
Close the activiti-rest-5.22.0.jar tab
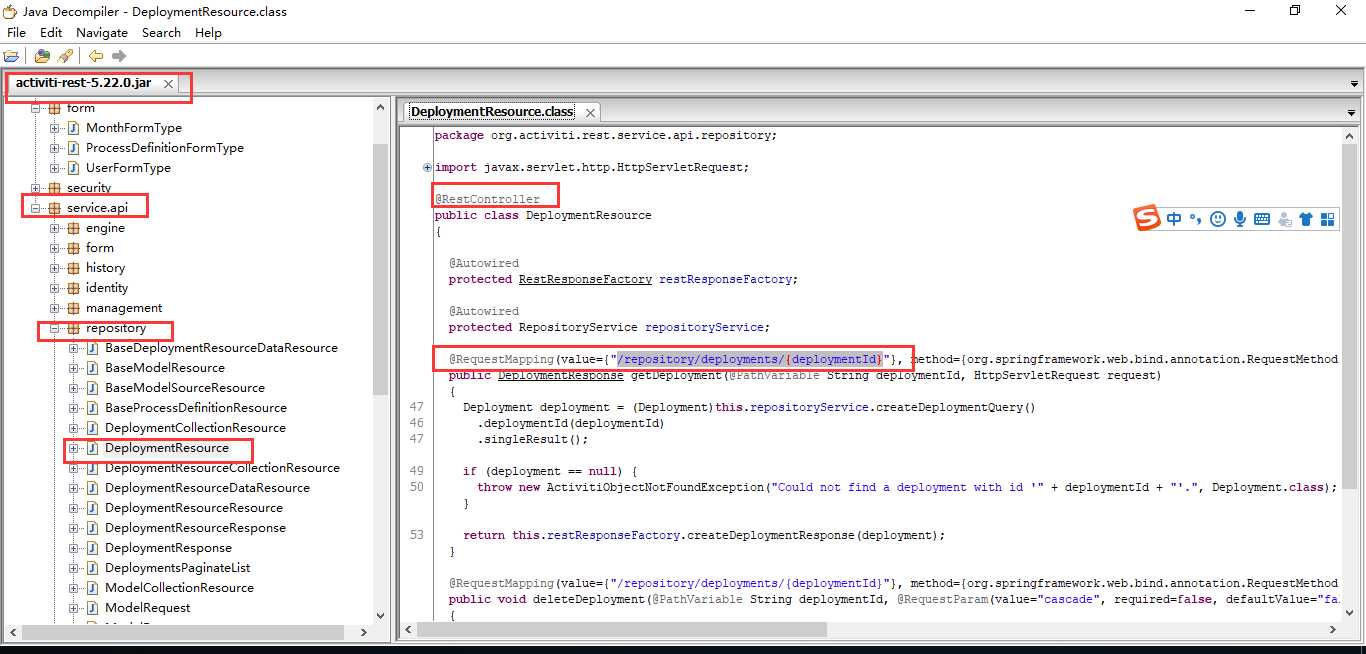(x=168, y=84)
